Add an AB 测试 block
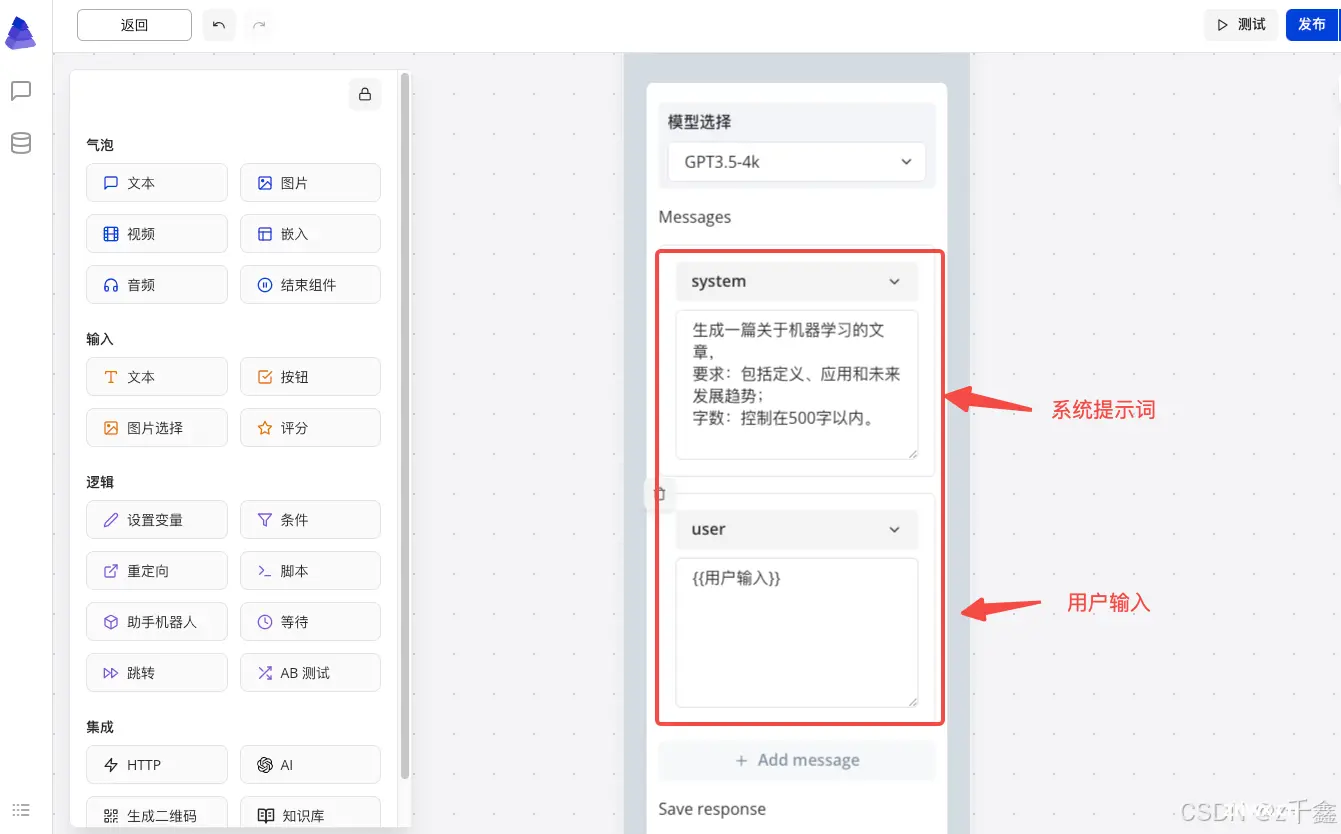 pyautogui.click(x=310, y=673)
